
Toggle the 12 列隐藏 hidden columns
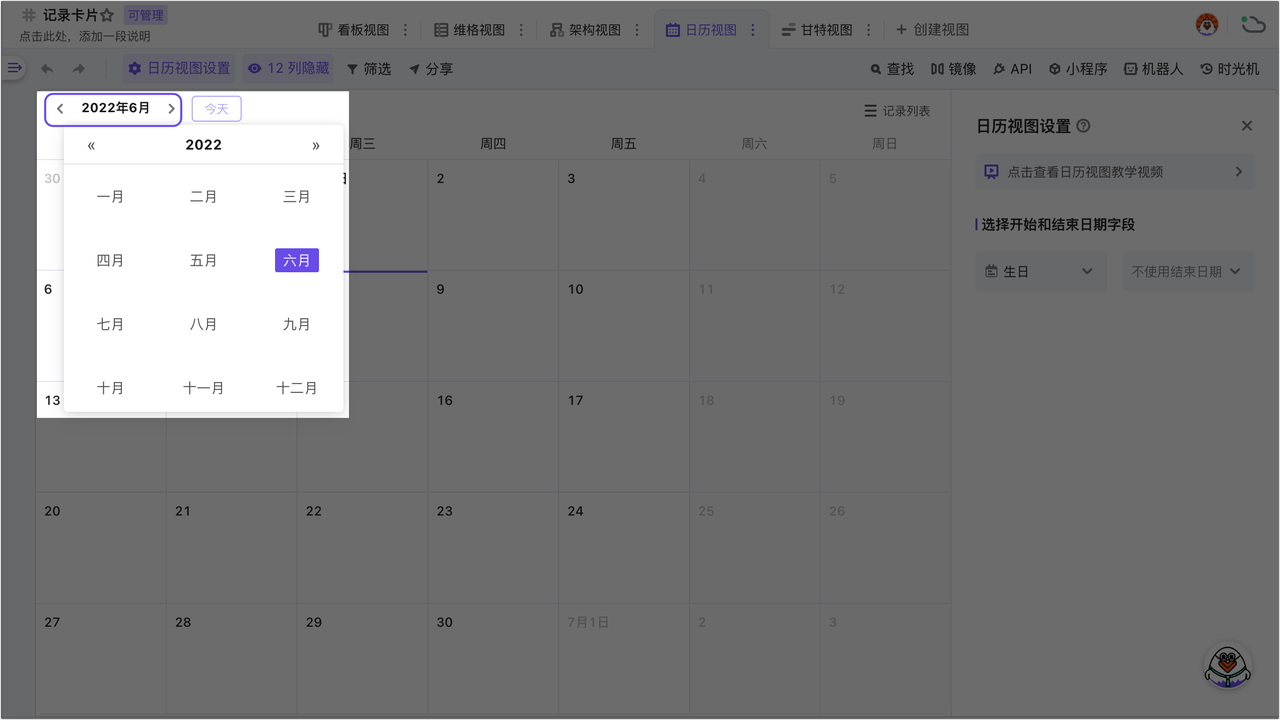288,68
